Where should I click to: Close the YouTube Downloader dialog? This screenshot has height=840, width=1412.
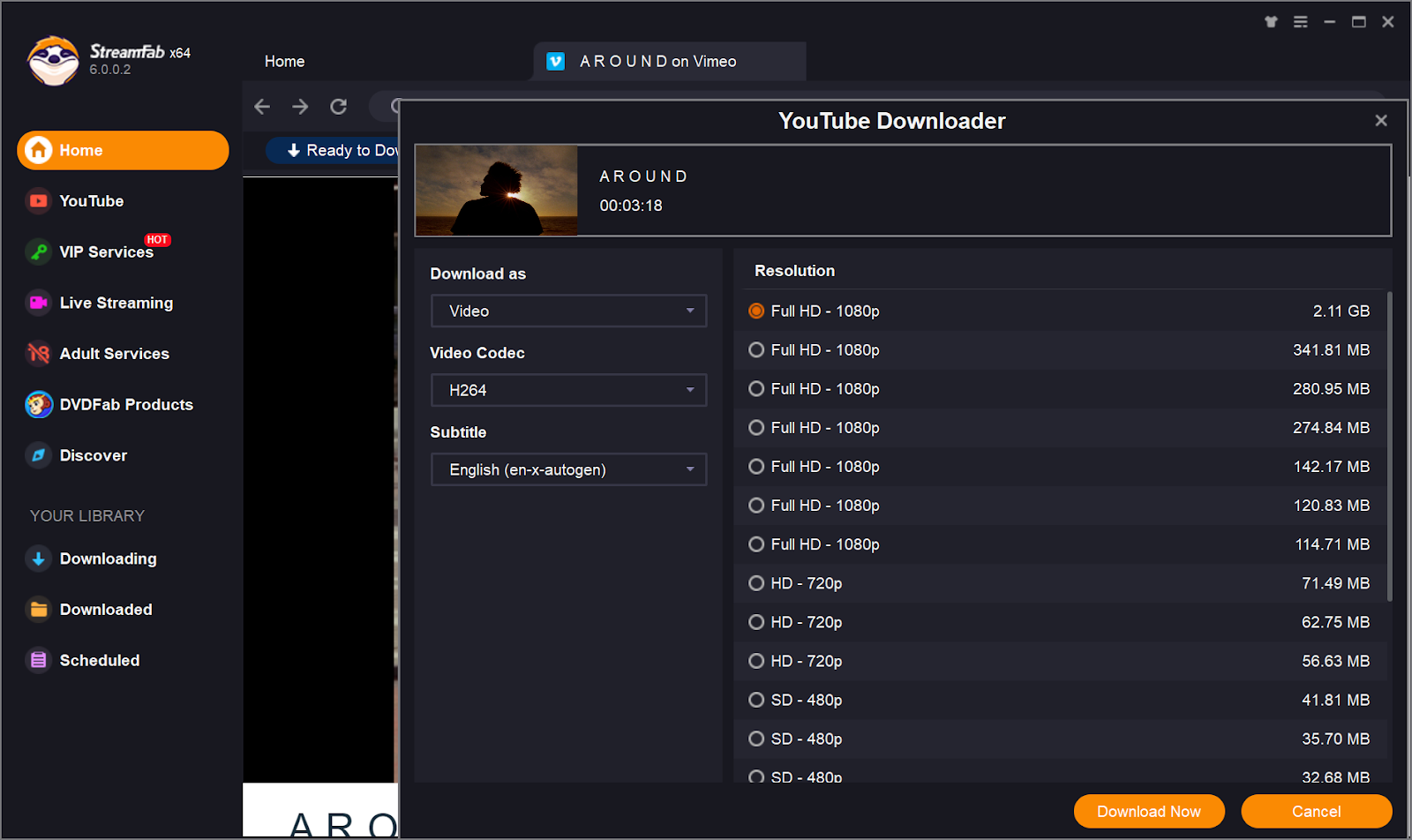point(1381,121)
